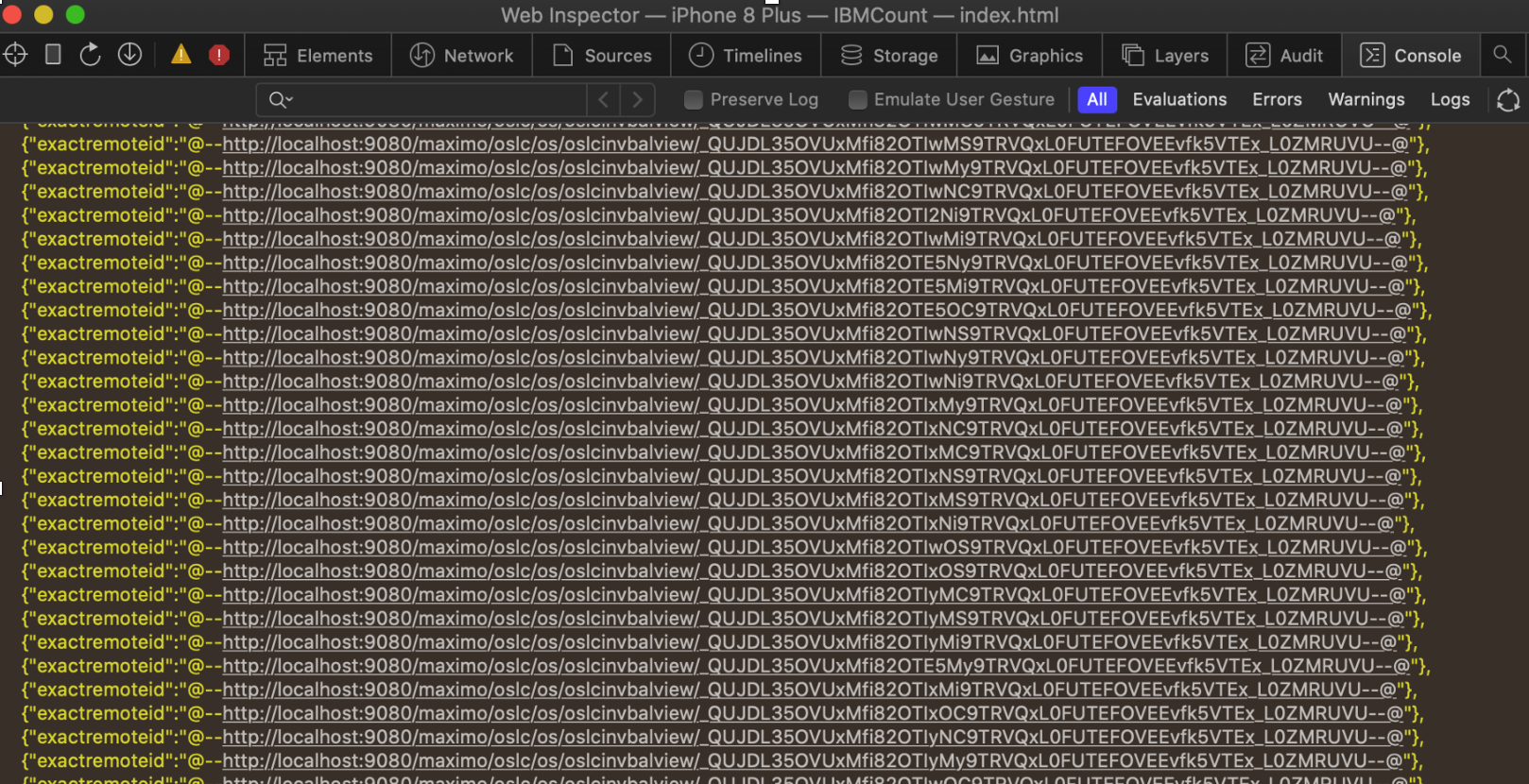1529x784 pixels.
Task: Open the link containing OTIxMy9TRVQxL0FUTEFOVEEvfk5VTEx
Action: click(x=811, y=405)
